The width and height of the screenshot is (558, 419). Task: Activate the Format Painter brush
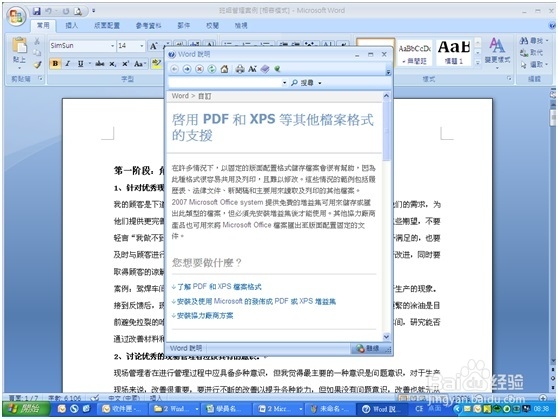[37, 64]
